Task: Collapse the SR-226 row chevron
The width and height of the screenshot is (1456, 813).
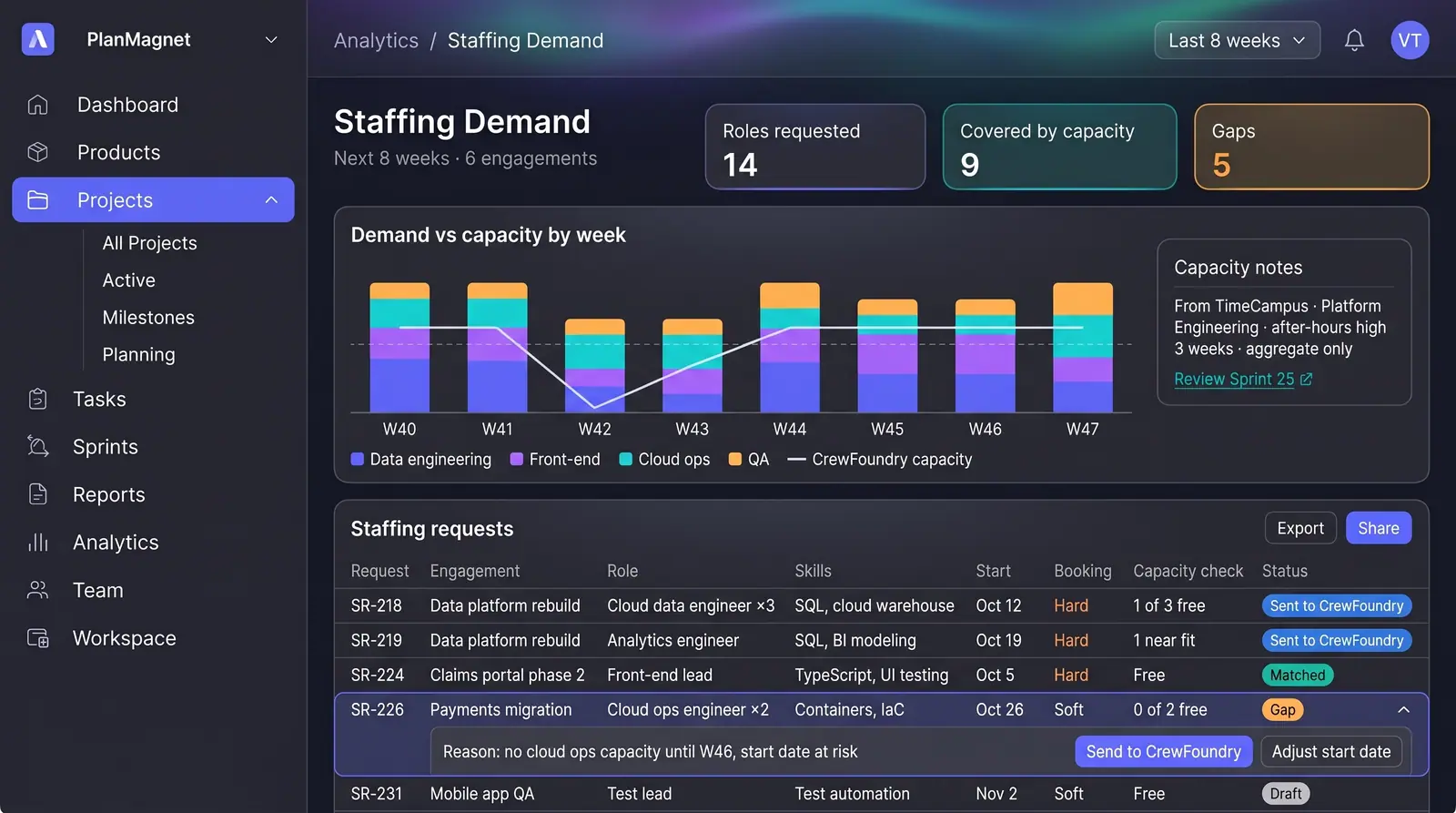Action: tap(1404, 710)
